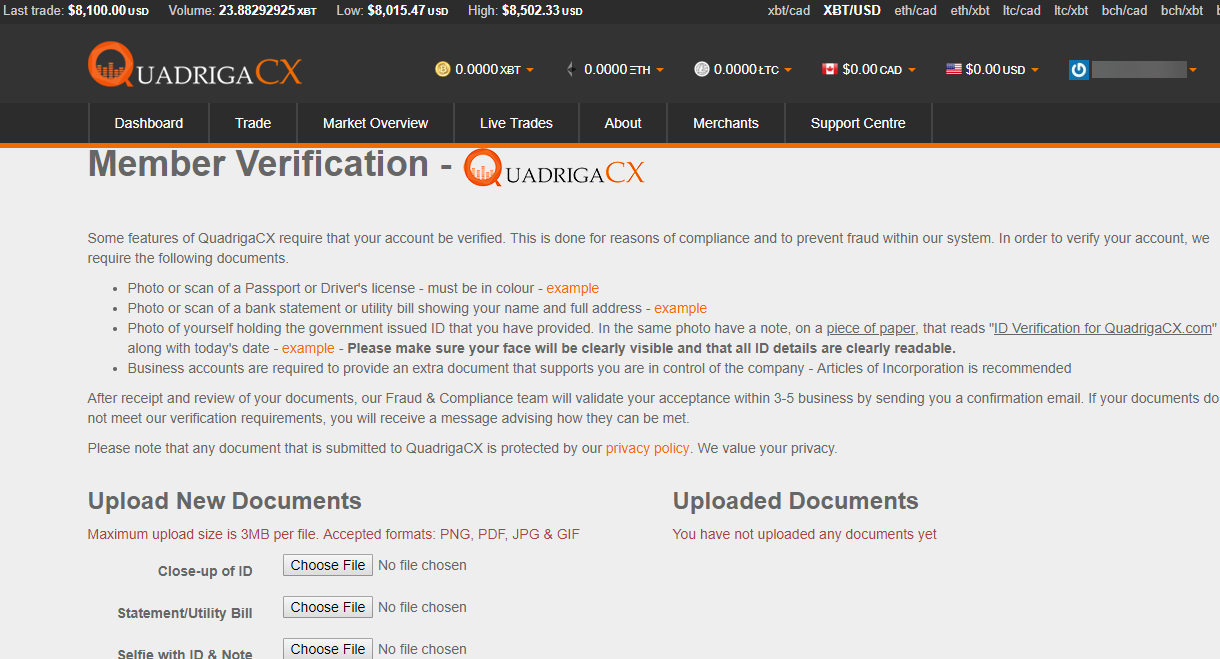Click the 'Member Verification' page heading
The width and height of the screenshot is (1220, 659).
click(x=258, y=164)
